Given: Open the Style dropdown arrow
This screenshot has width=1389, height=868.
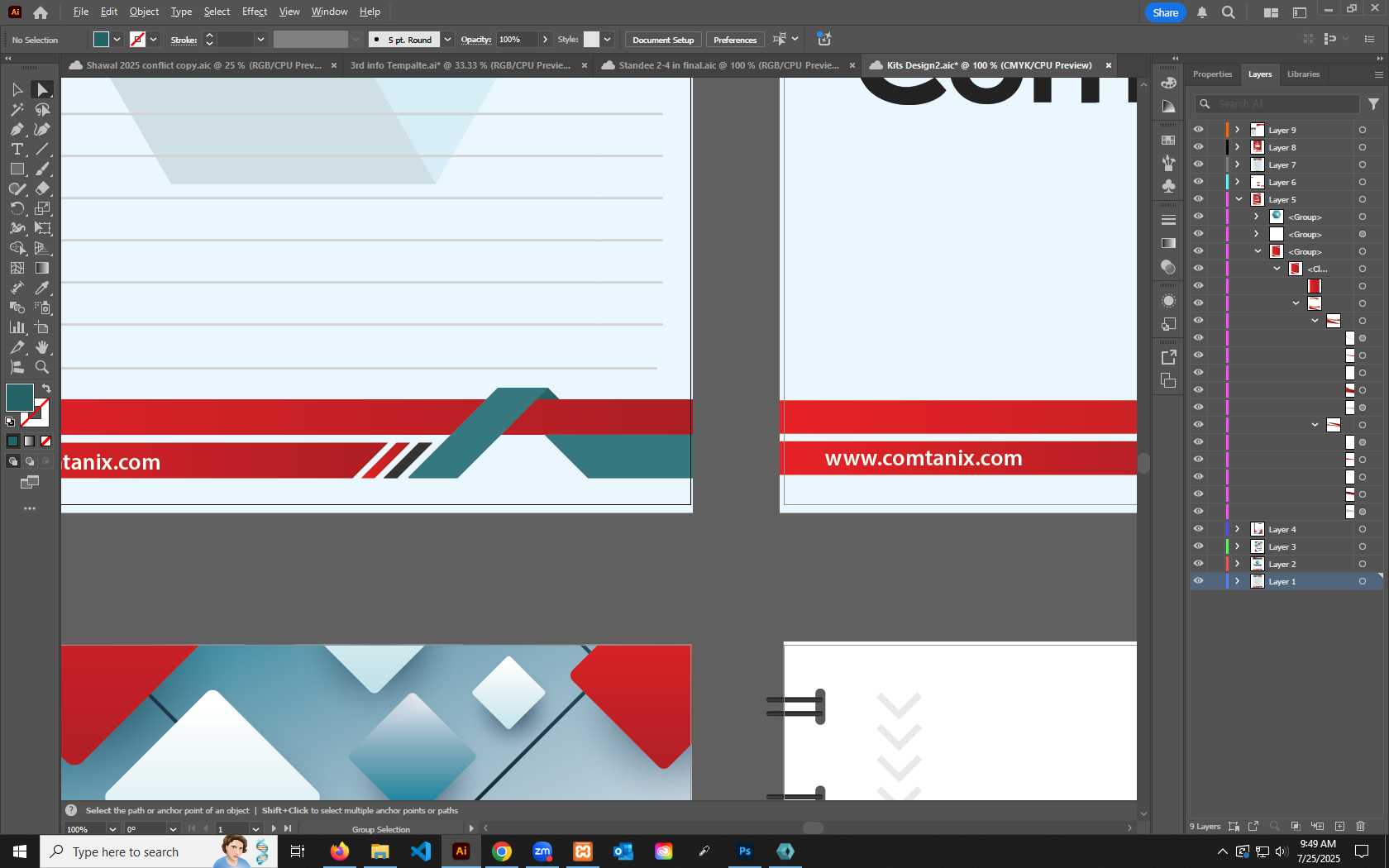Looking at the screenshot, I should click(607, 40).
